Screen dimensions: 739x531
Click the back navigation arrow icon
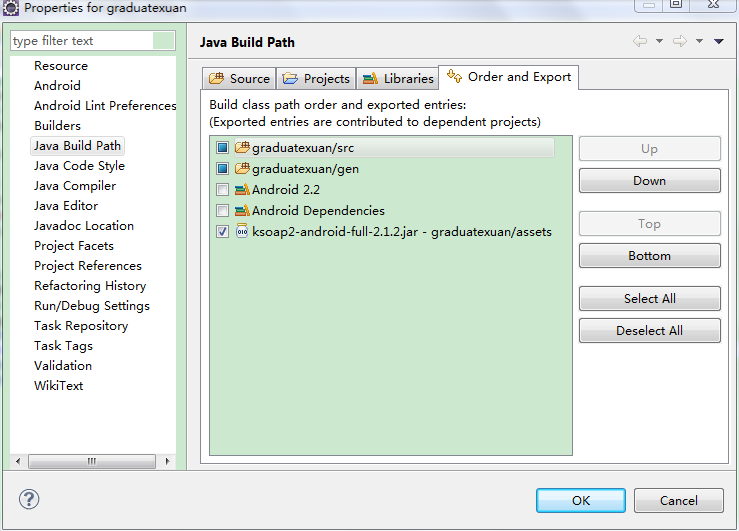640,41
